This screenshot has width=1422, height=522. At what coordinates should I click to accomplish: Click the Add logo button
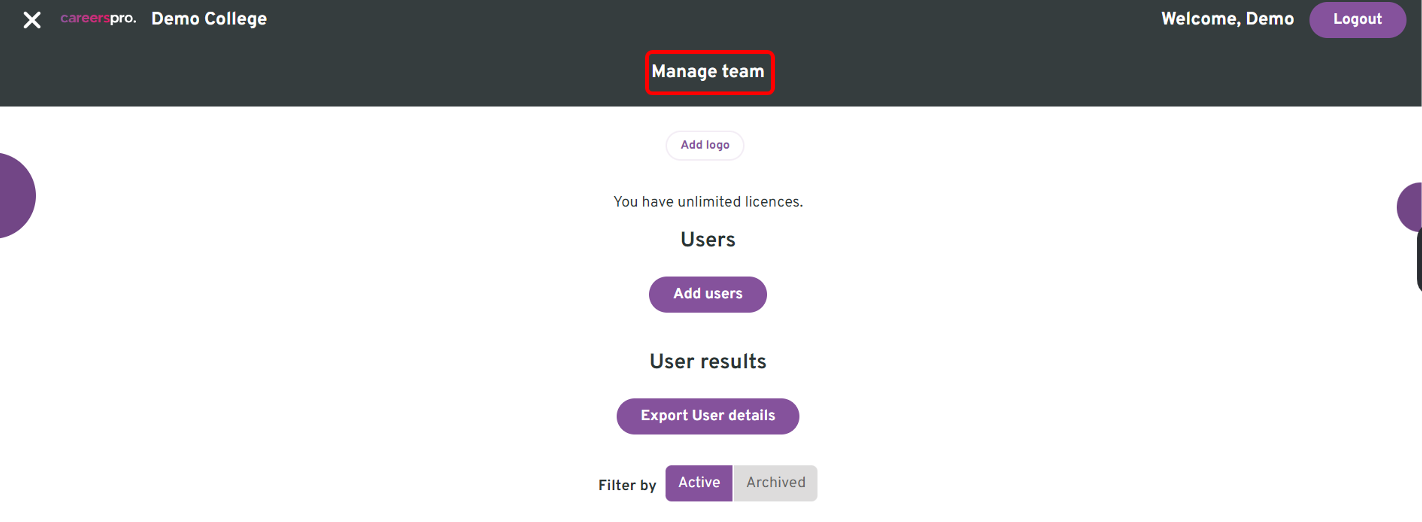click(705, 145)
